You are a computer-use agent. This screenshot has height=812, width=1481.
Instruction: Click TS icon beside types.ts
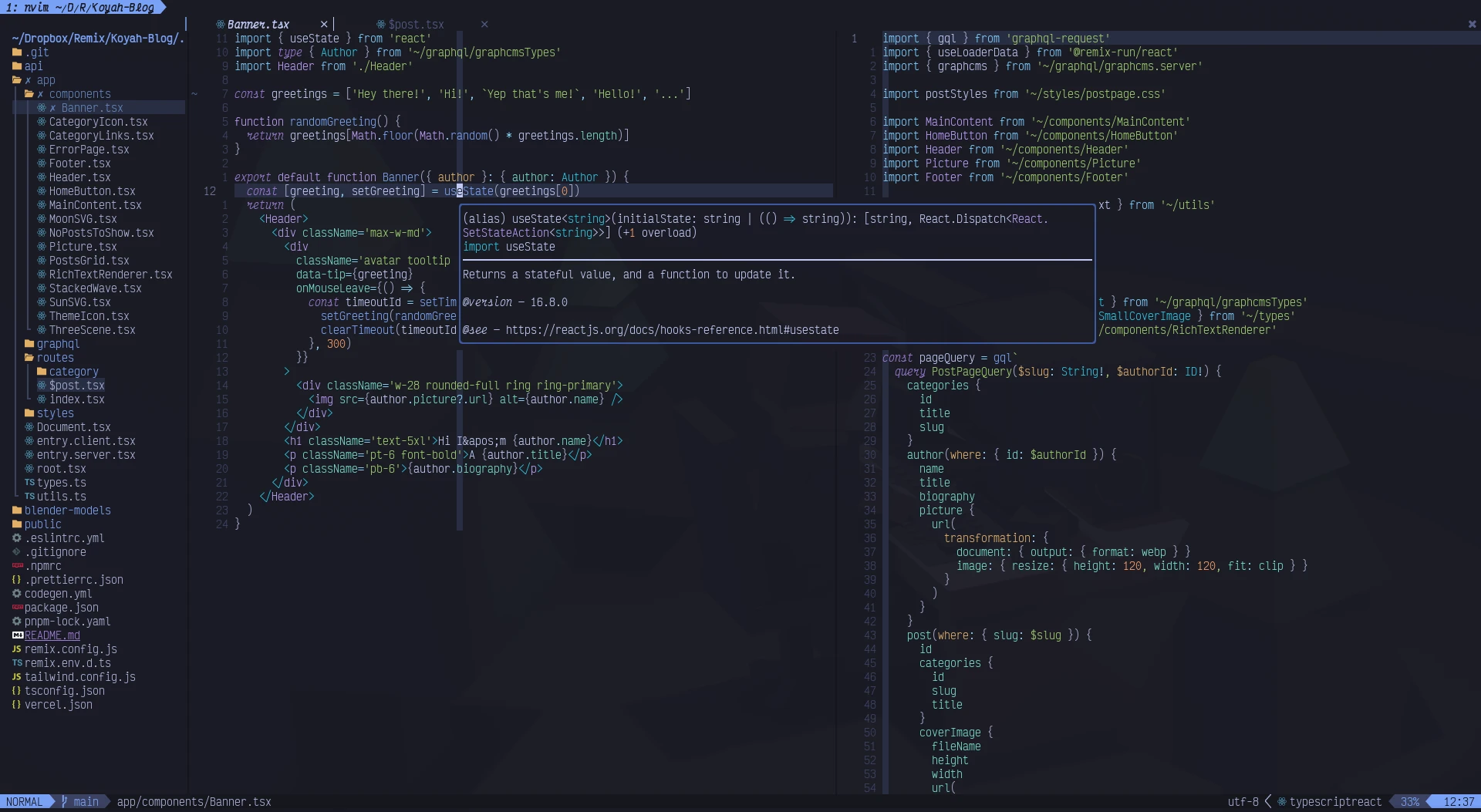[x=29, y=483]
